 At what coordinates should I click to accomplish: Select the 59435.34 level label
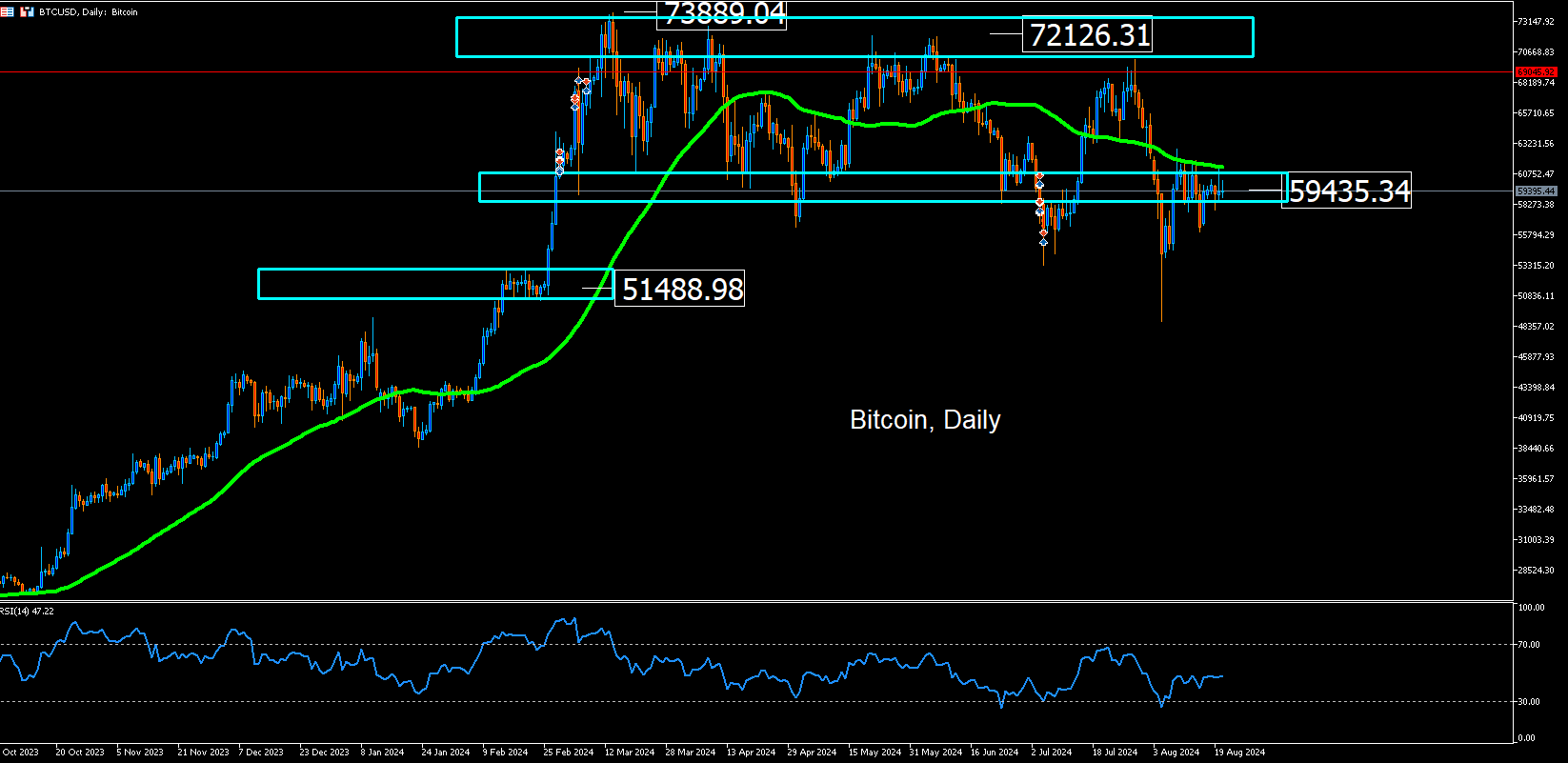coord(1346,191)
